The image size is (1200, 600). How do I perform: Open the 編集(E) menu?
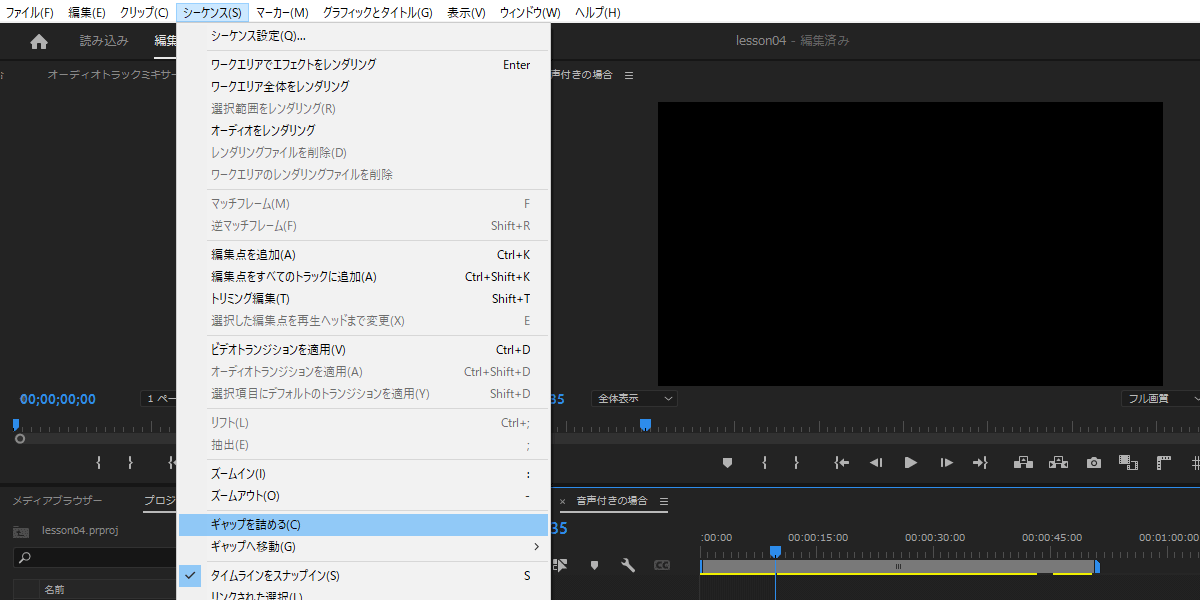(87, 12)
